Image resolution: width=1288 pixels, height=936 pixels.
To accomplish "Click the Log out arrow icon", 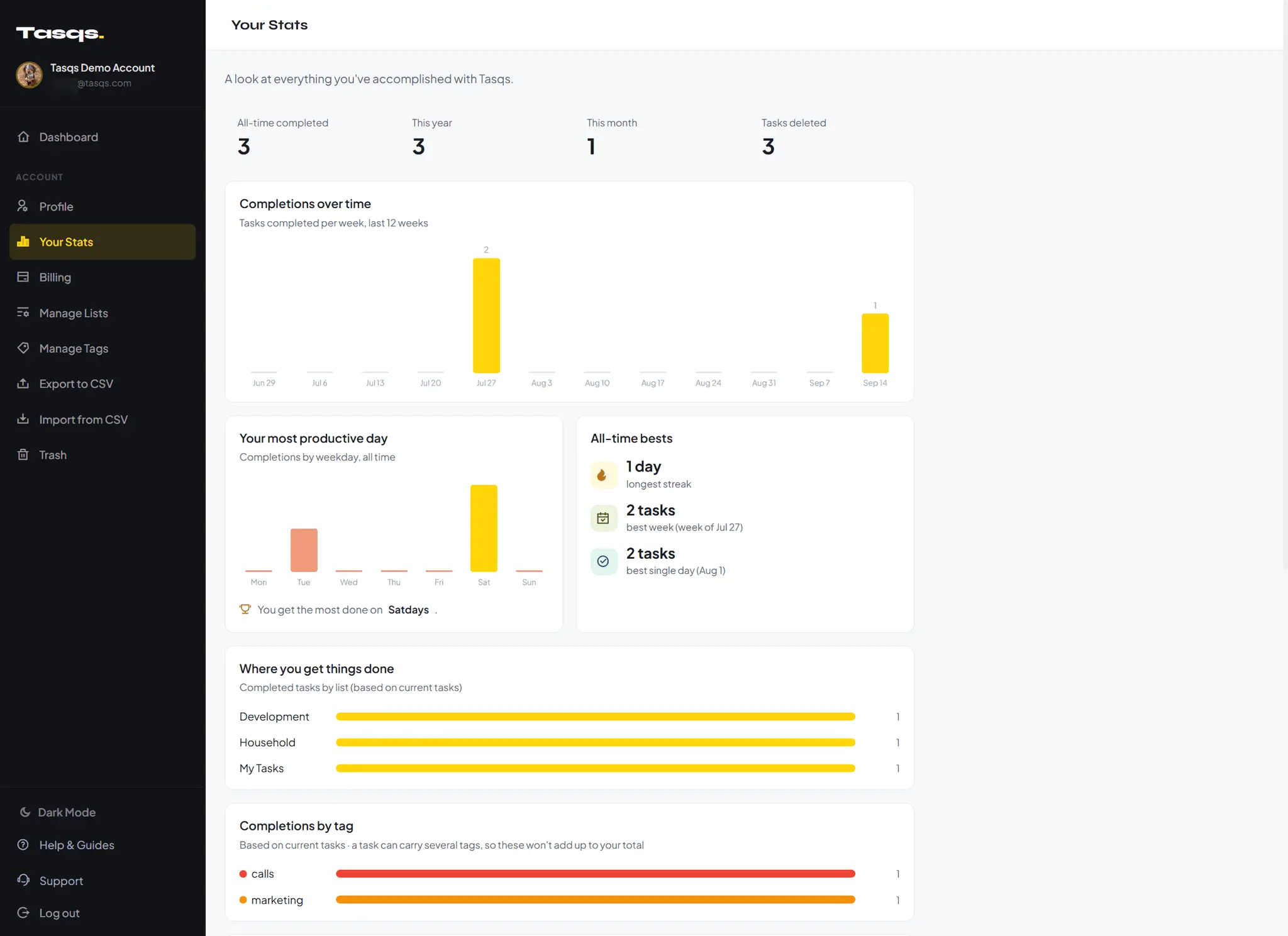I will (23, 913).
